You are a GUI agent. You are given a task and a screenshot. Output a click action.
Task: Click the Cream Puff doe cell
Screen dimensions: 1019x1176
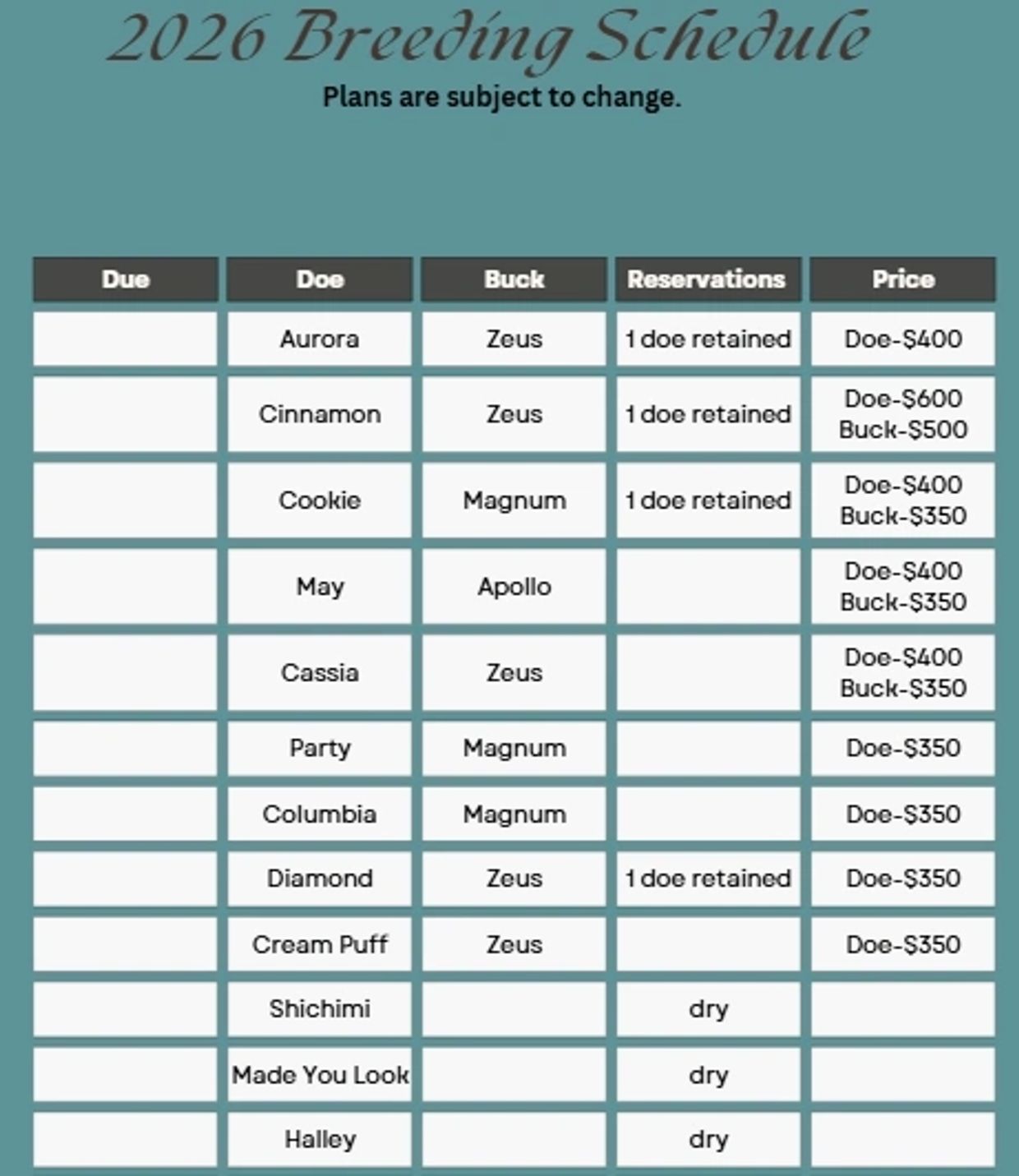coord(320,945)
